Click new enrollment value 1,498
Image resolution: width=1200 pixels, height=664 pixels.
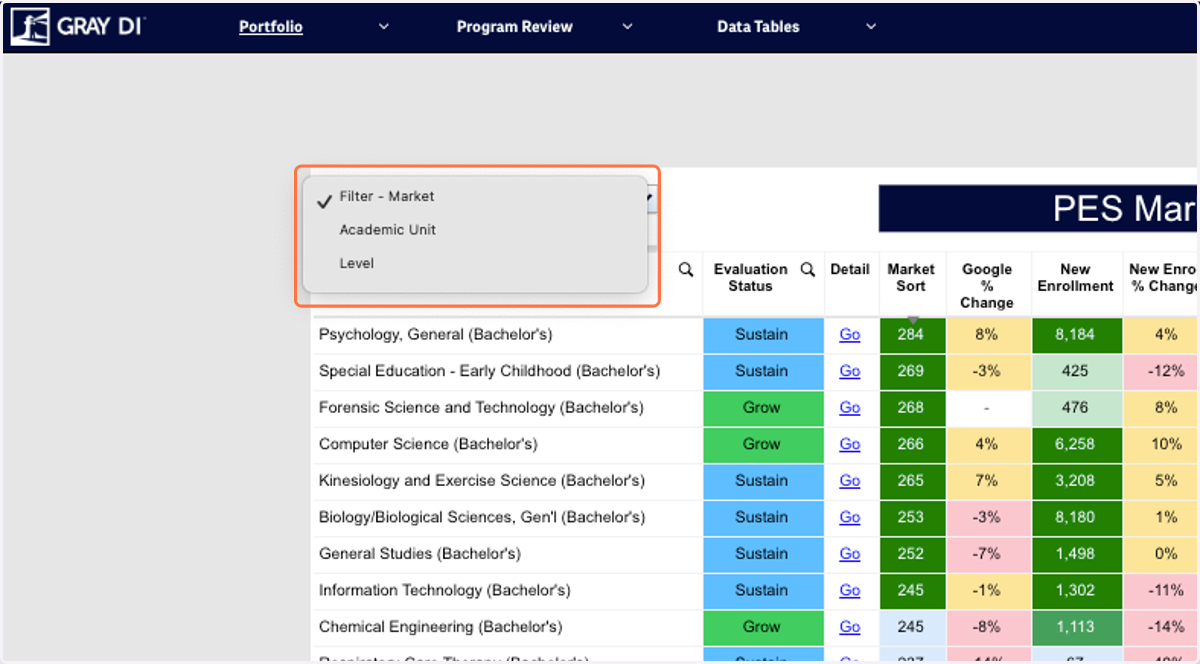click(x=1075, y=554)
